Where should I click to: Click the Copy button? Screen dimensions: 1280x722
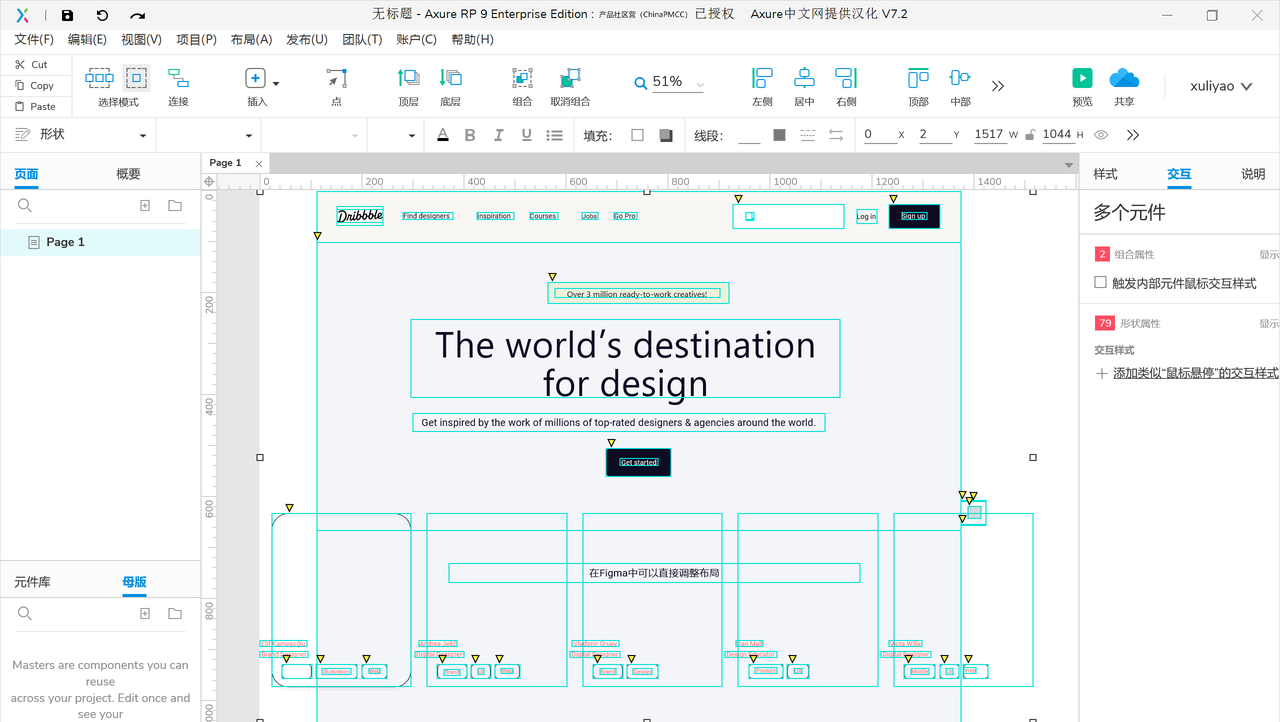pyautogui.click(x=34, y=85)
